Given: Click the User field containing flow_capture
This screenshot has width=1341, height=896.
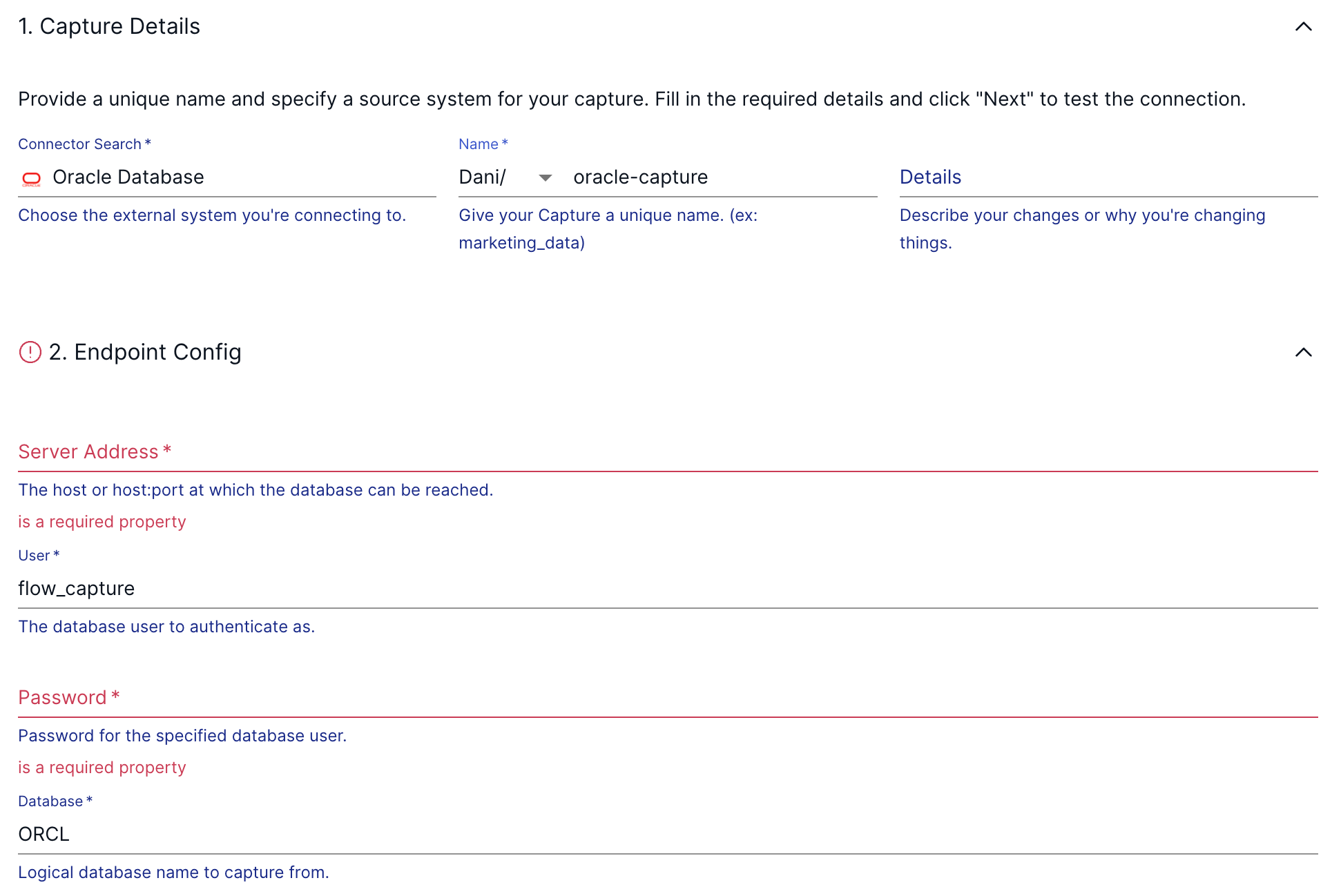Looking at the screenshot, I should pyautogui.click(x=667, y=589).
